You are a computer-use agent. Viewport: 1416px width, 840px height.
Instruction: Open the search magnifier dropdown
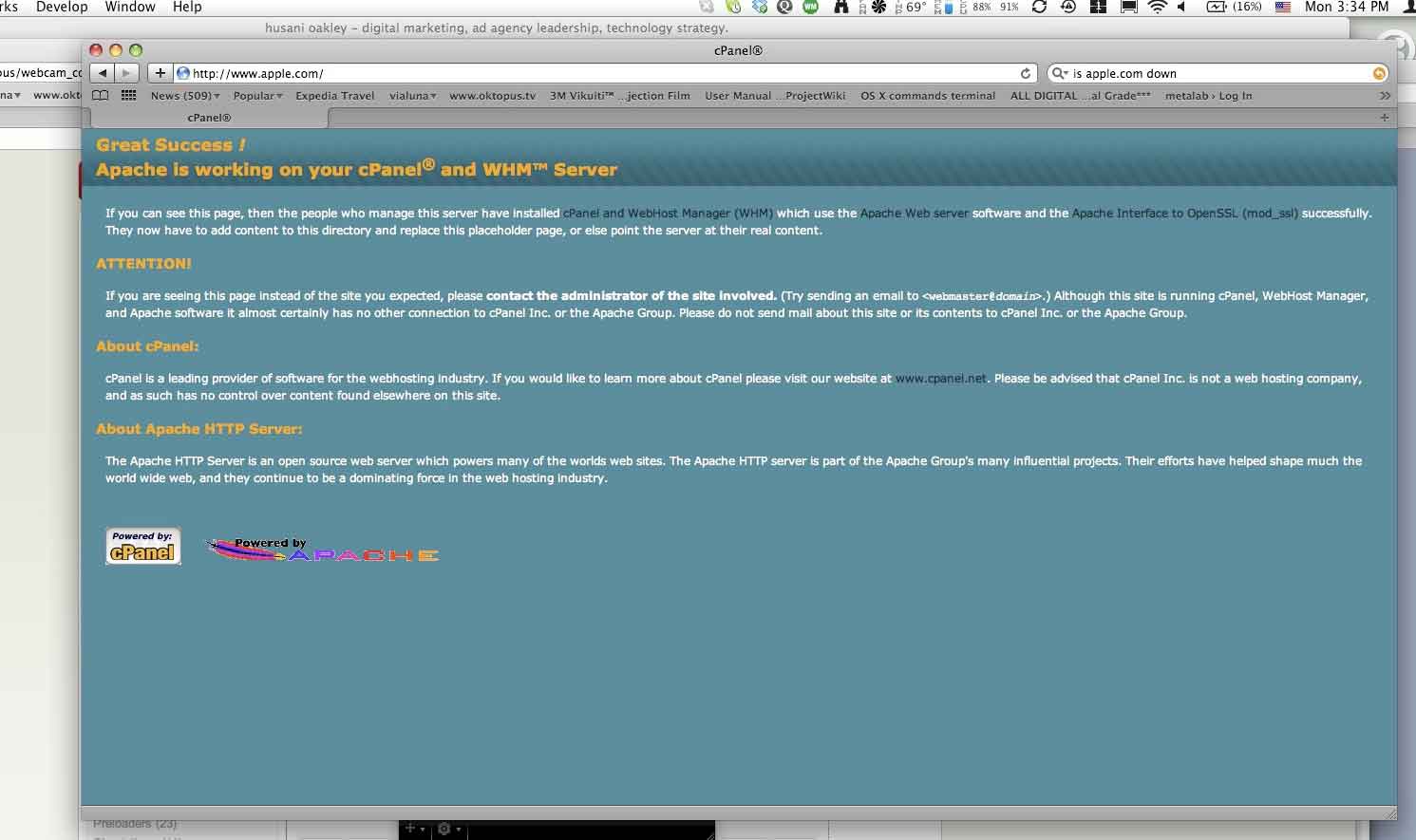click(x=1060, y=73)
